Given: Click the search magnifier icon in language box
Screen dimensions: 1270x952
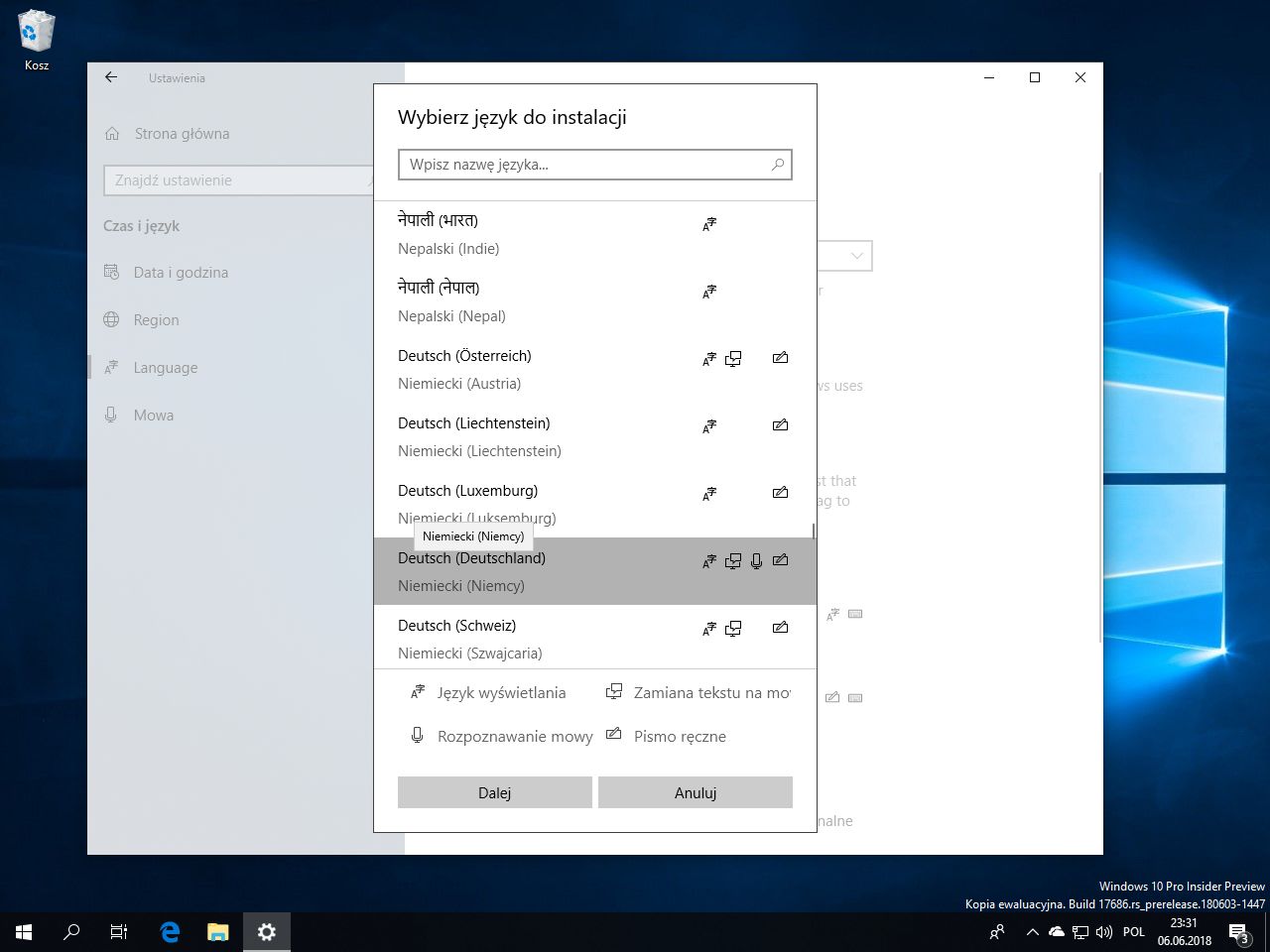Looking at the screenshot, I should 778,165.
